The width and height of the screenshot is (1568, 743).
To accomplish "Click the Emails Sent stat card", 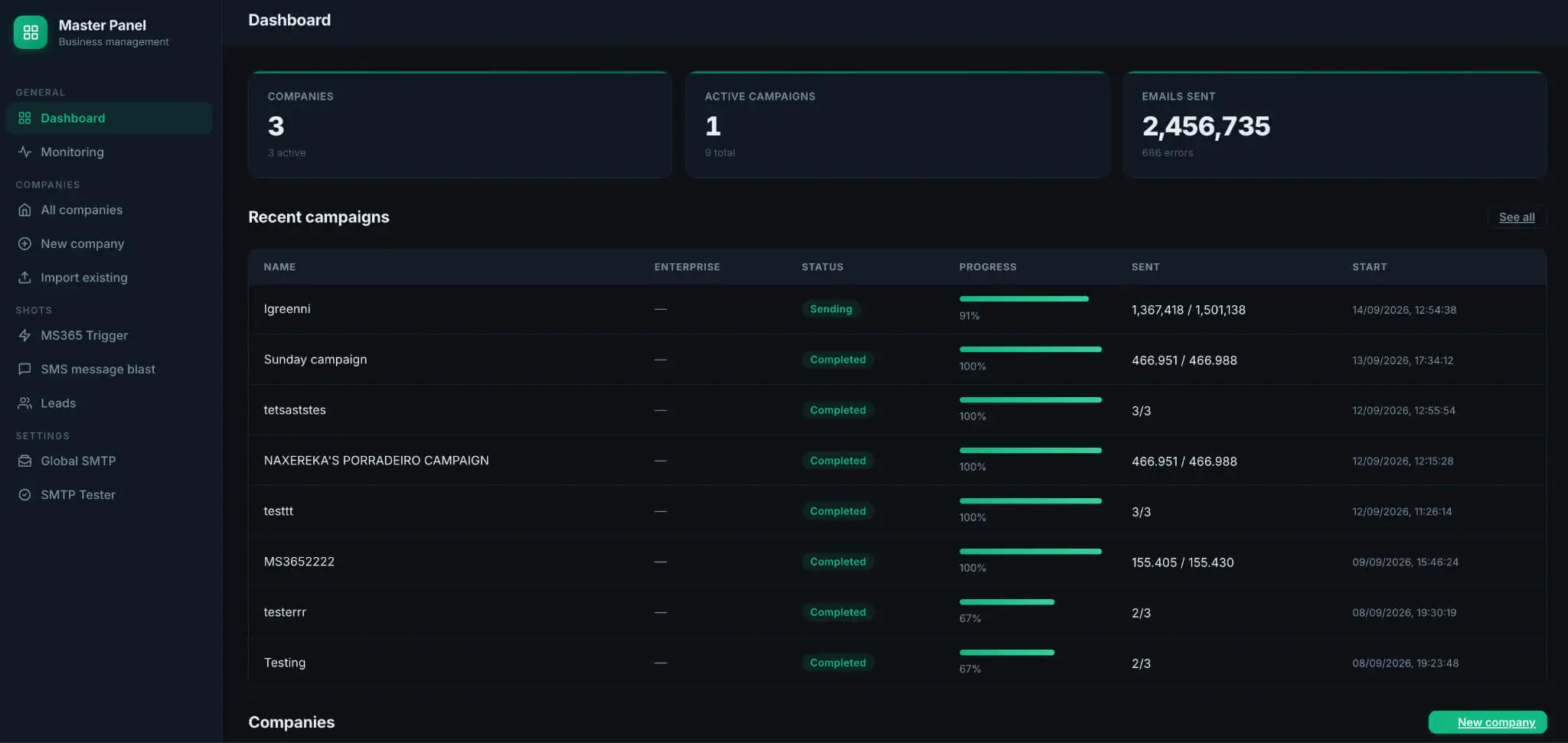I will 1334,125.
